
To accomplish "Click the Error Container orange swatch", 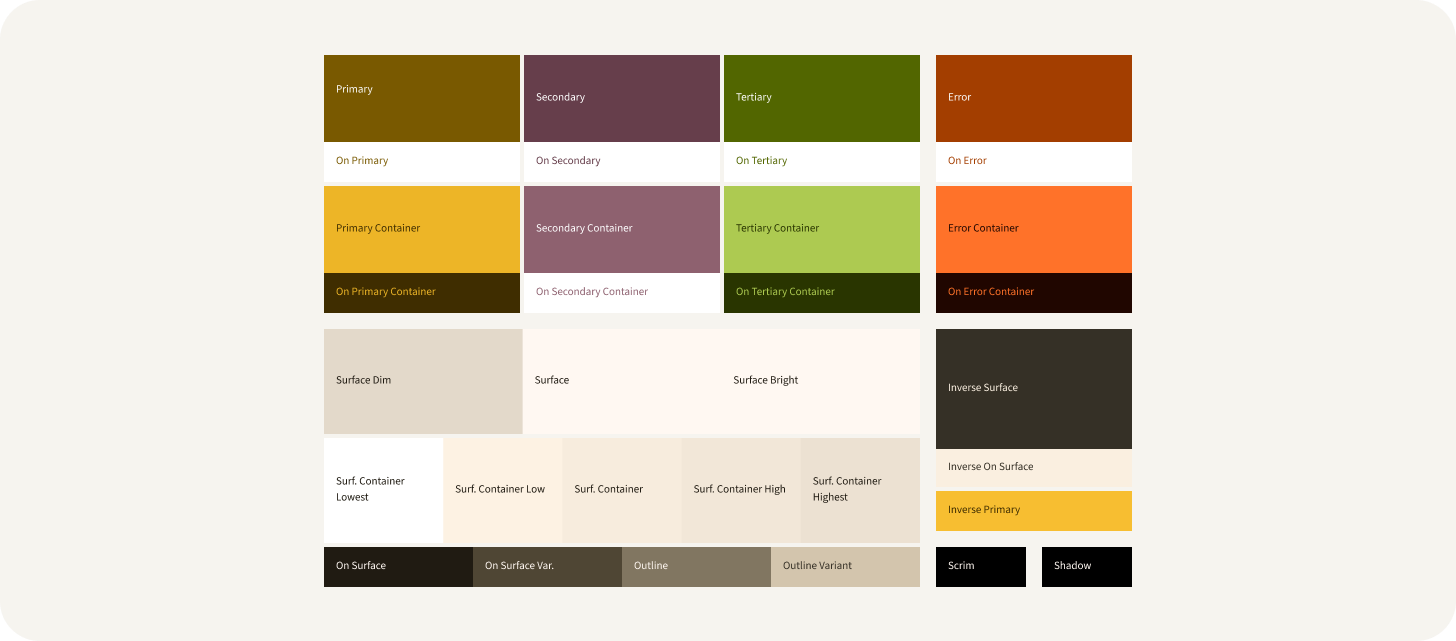I will [x=1033, y=229].
